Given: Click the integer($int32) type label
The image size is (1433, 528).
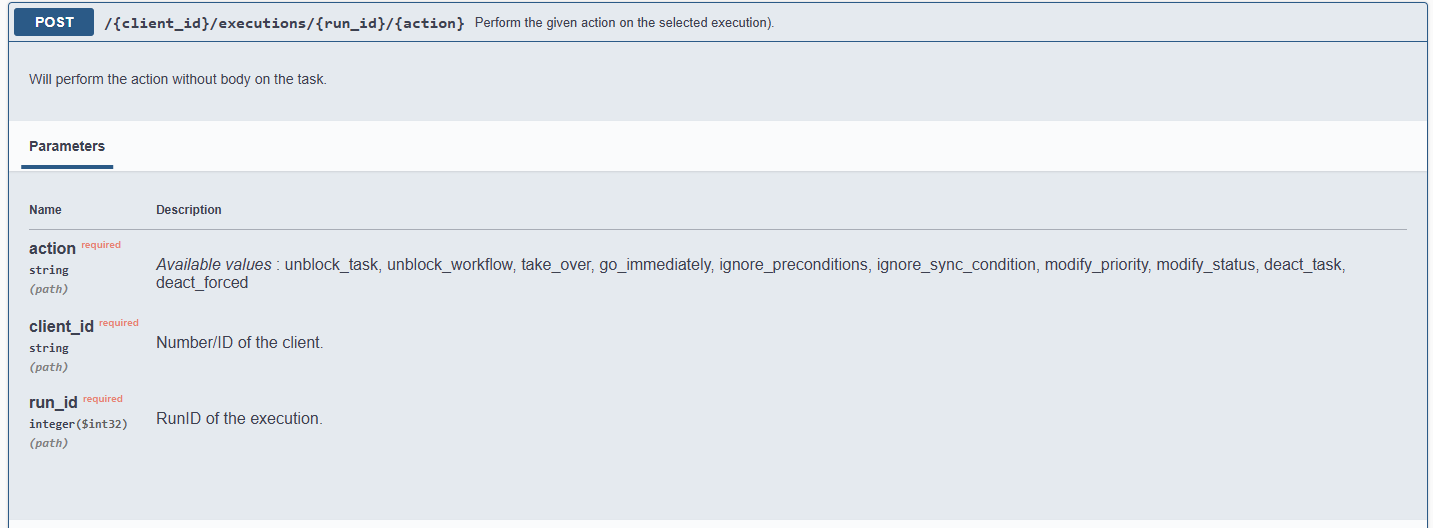Looking at the screenshot, I should pyautogui.click(x=78, y=424).
